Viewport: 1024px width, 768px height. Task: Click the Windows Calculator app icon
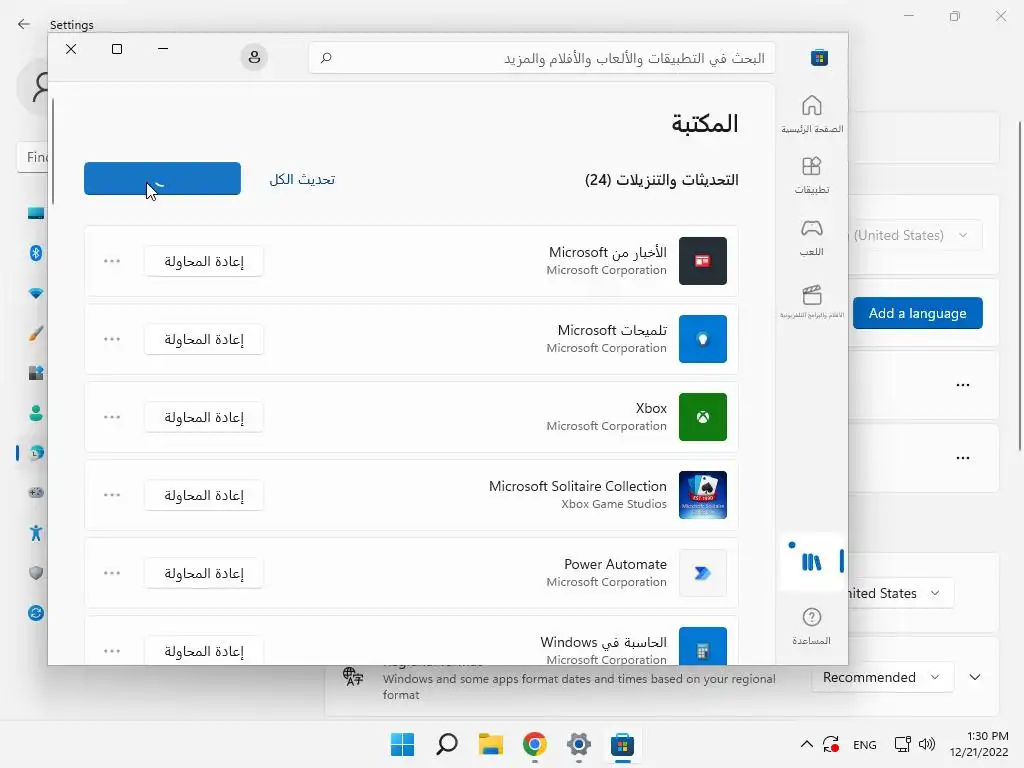703,646
